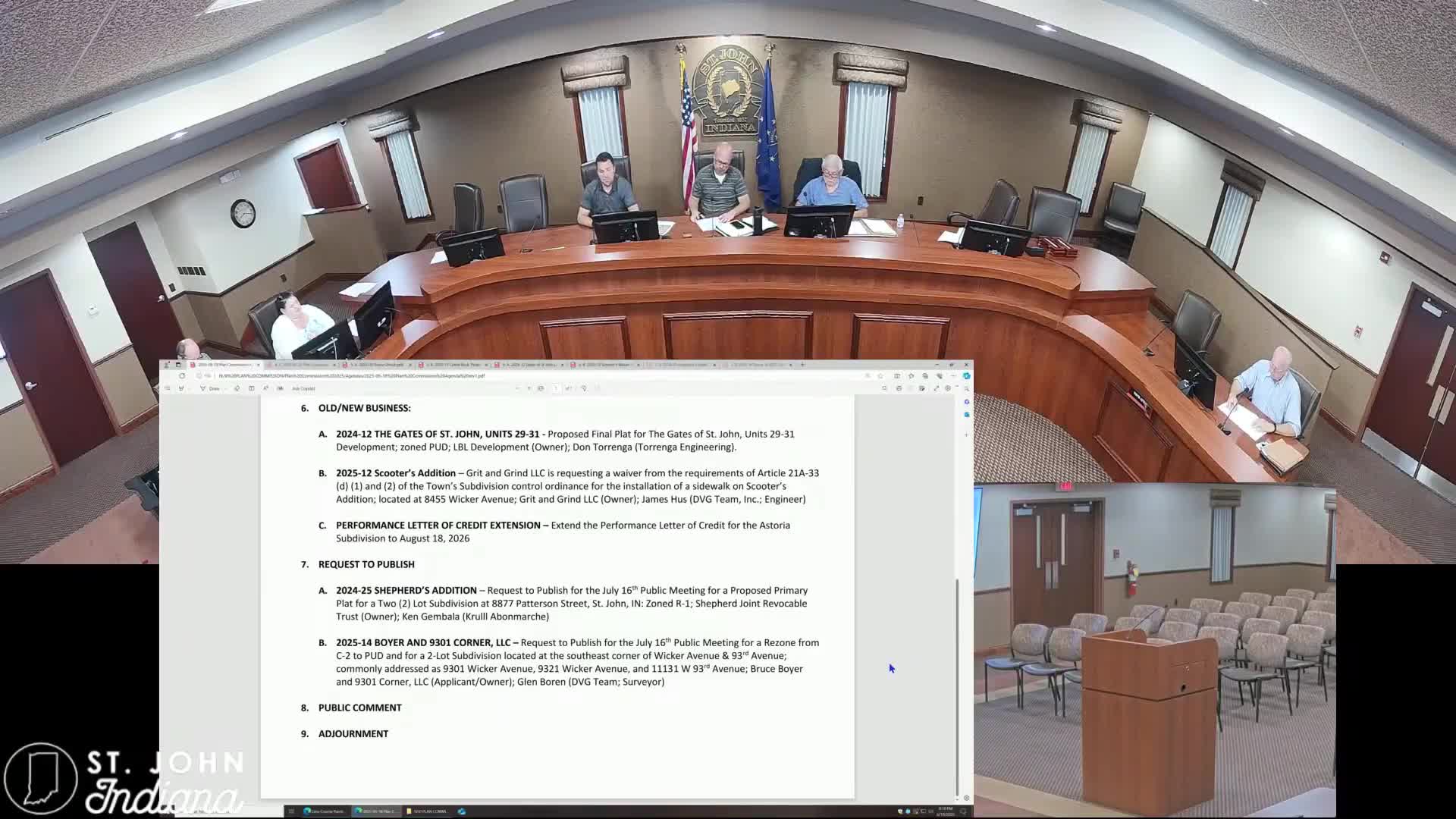Click the PDF search magnifier icon

pos(884,388)
